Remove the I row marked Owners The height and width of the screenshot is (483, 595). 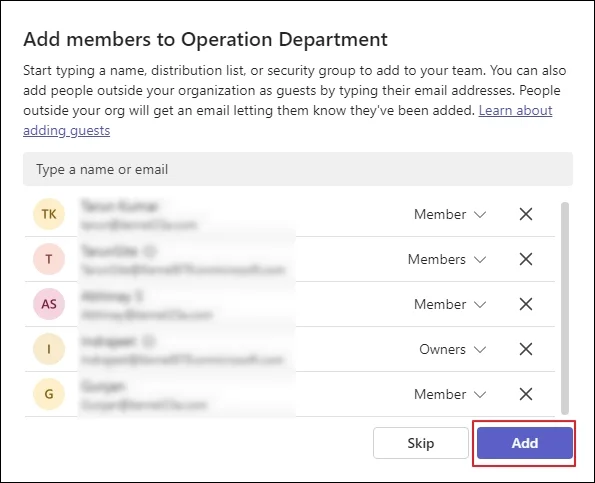(526, 349)
